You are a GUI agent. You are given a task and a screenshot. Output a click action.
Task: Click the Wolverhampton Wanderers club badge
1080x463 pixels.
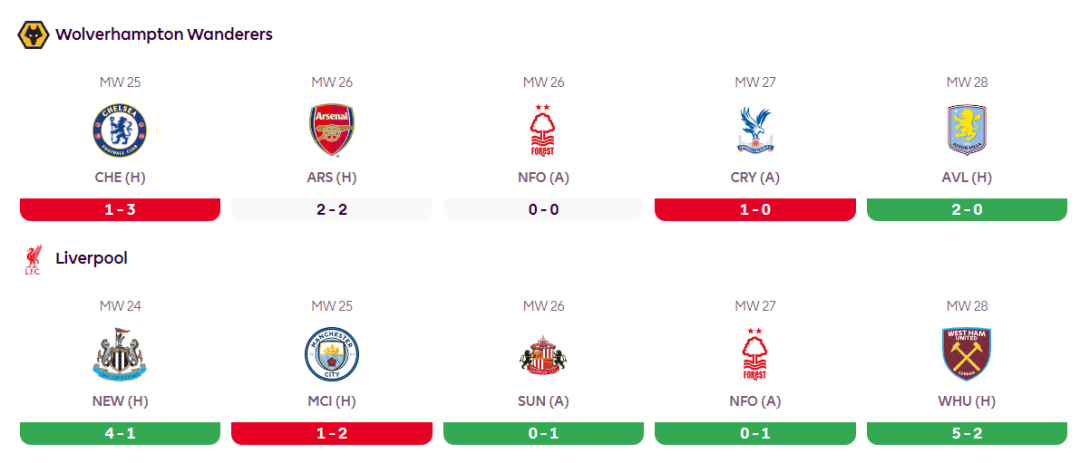pyautogui.click(x=33, y=35)
